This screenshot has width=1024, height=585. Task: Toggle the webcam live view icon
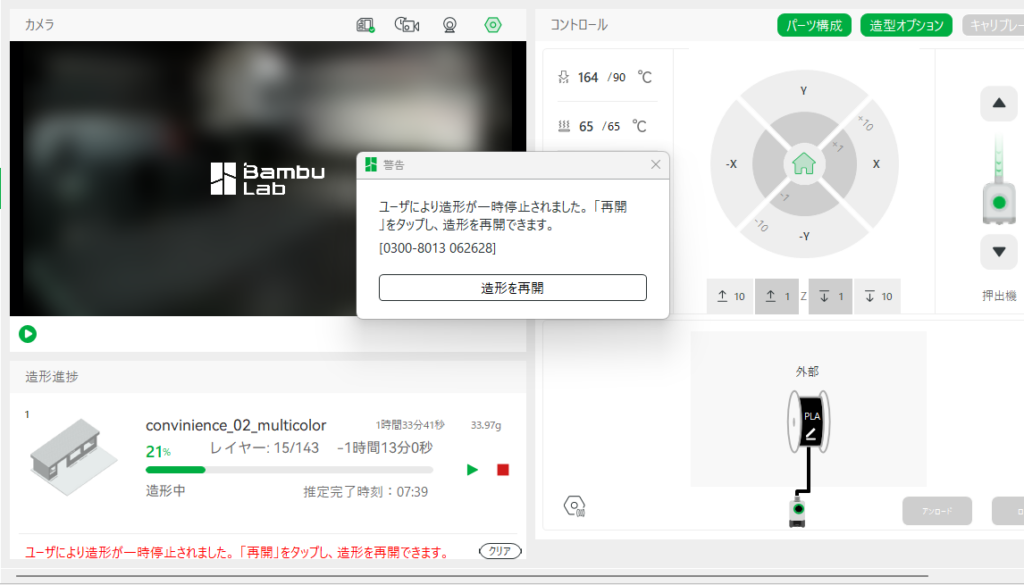pos(450,25)
